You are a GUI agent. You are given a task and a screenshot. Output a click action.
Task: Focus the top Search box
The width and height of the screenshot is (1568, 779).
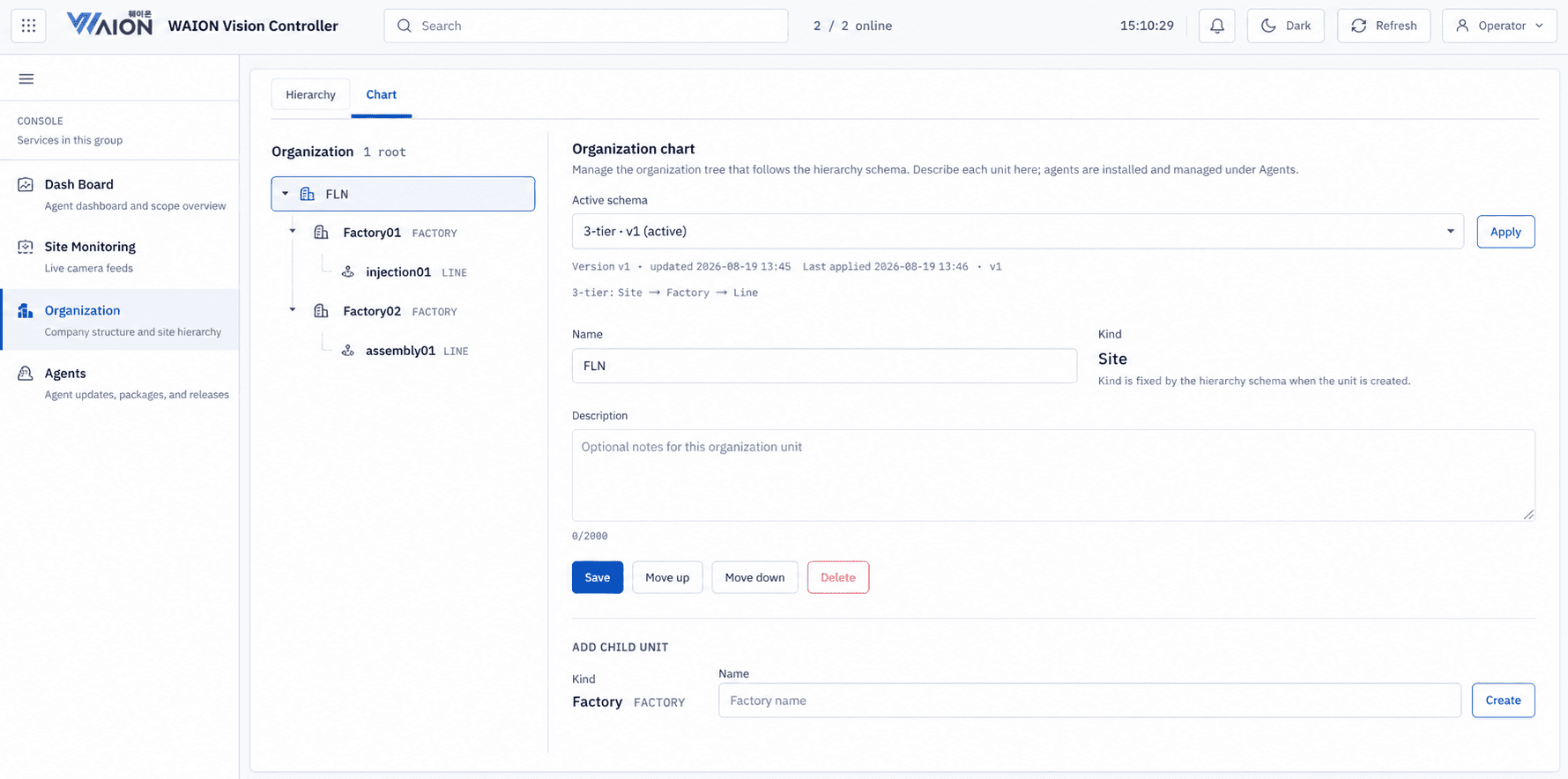click(x=586, y=26)
